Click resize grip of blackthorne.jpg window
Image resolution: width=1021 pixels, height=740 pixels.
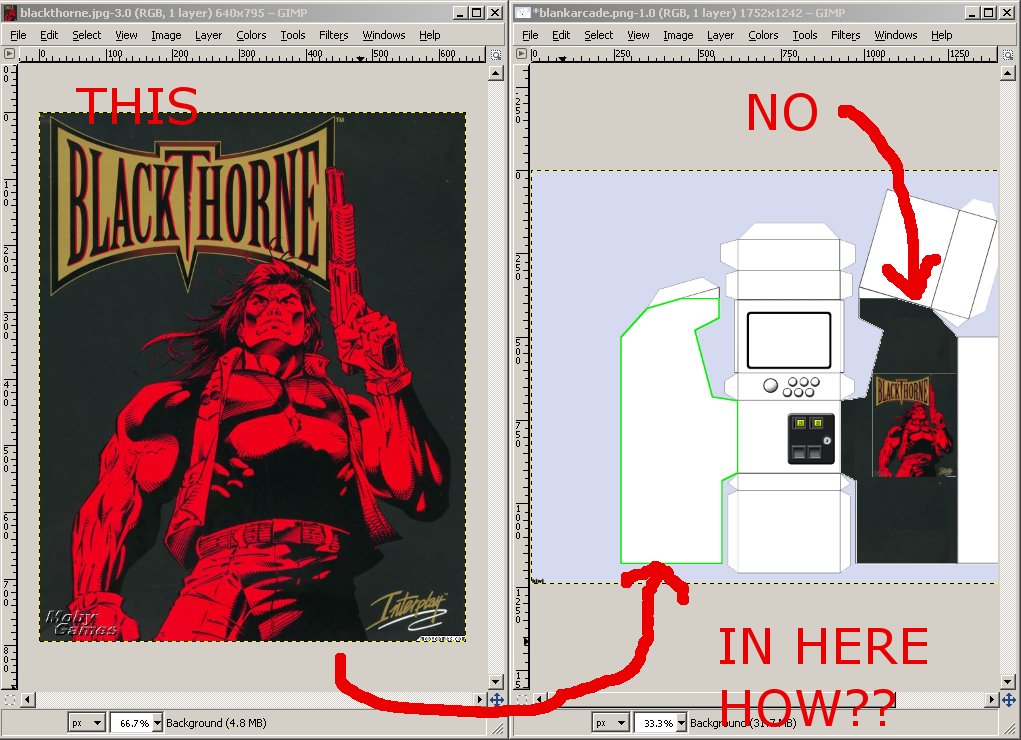[497, 728]
